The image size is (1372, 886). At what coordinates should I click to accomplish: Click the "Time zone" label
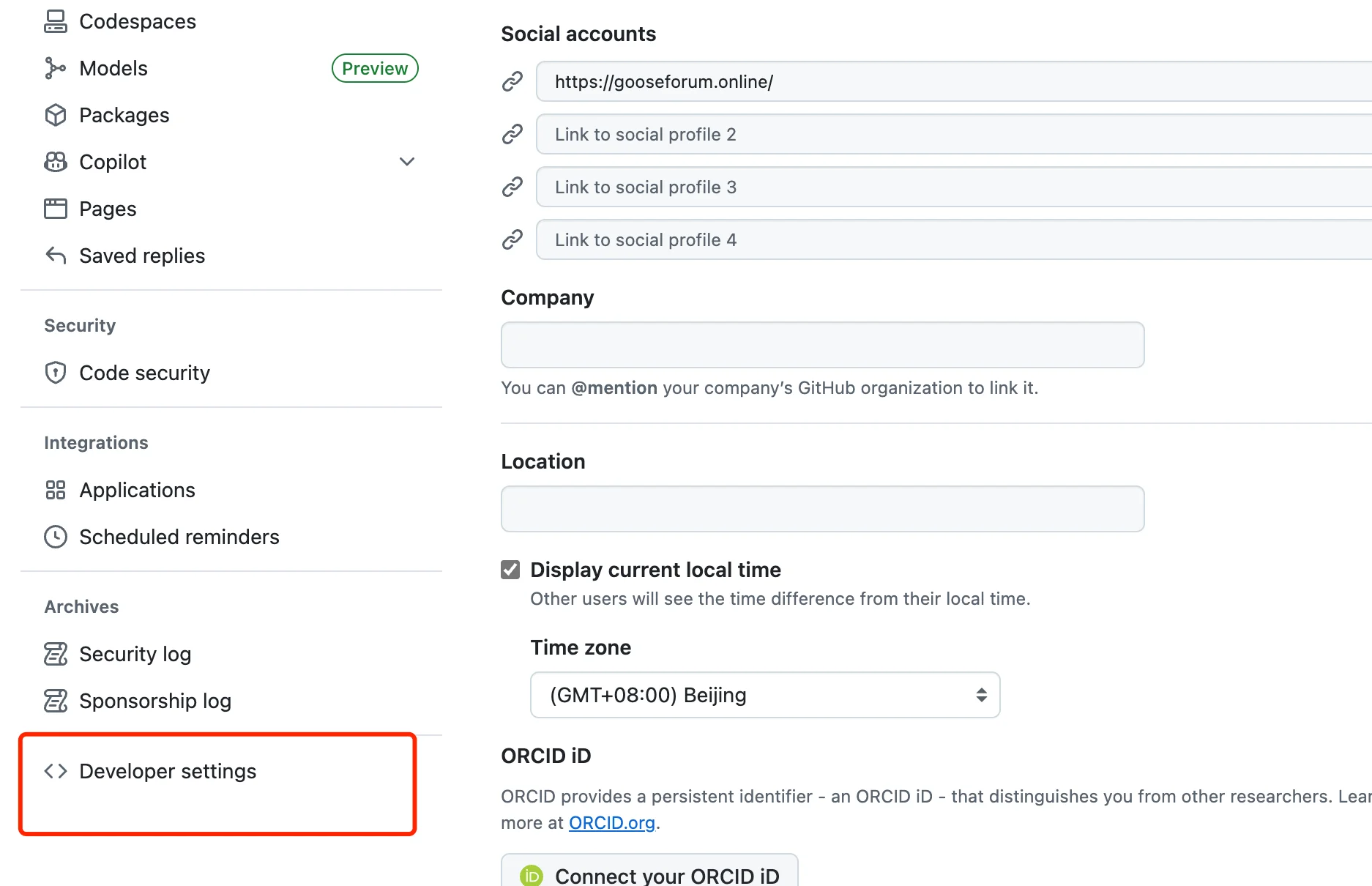[x=581, y=647]
